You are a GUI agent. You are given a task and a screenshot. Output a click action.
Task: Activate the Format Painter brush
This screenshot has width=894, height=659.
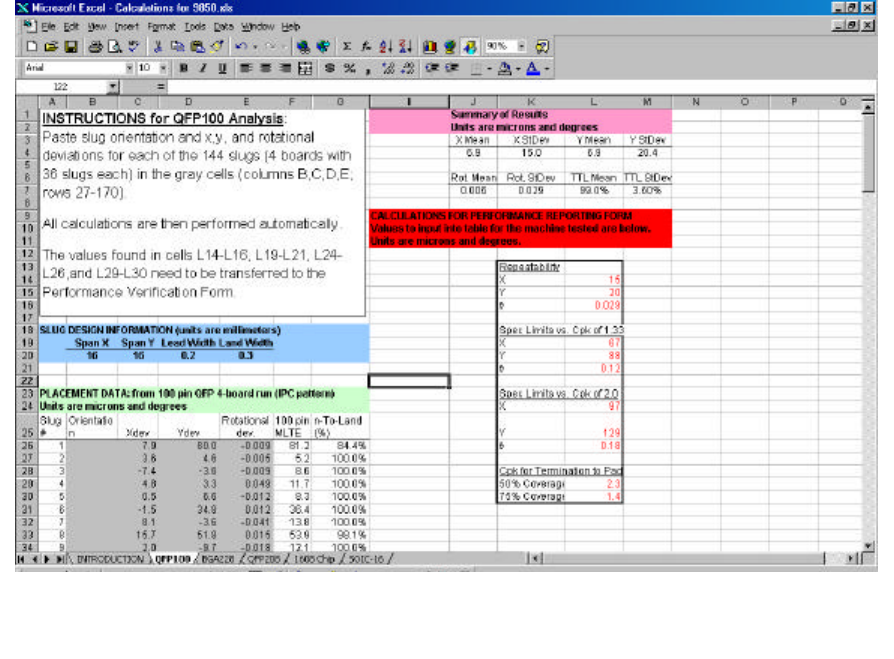217,47
